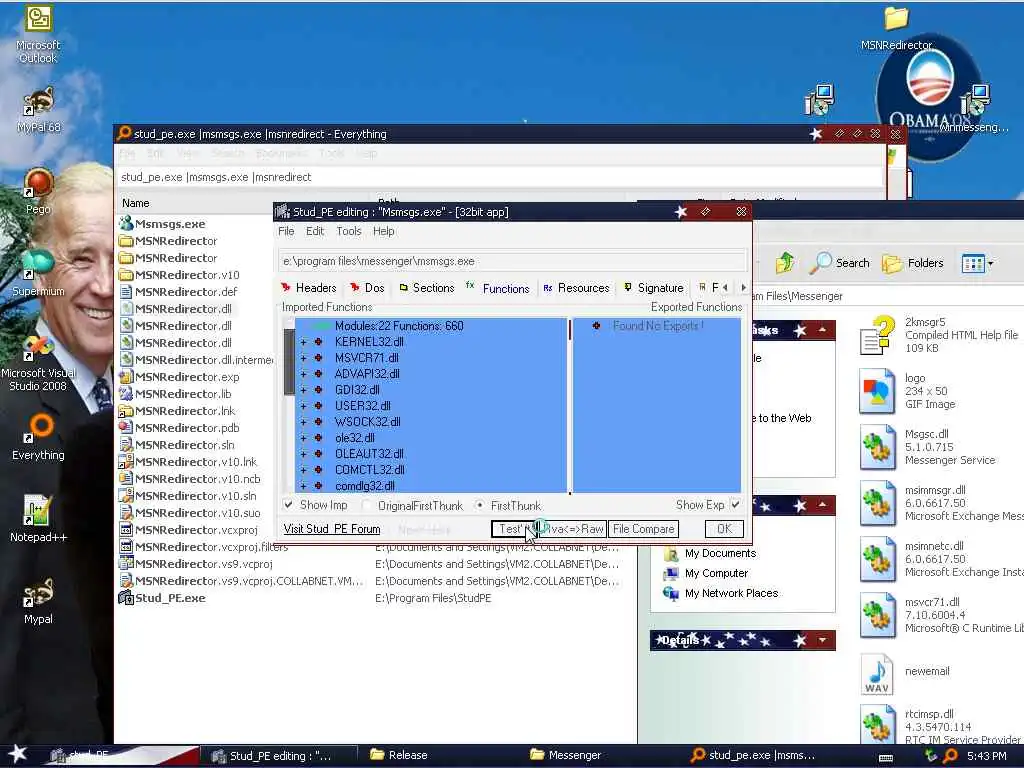The height and width of the screenshot is (768, 1024).
Task: Expand OLEAUT32.dll imported module
Action: click(x=303, y=454)
